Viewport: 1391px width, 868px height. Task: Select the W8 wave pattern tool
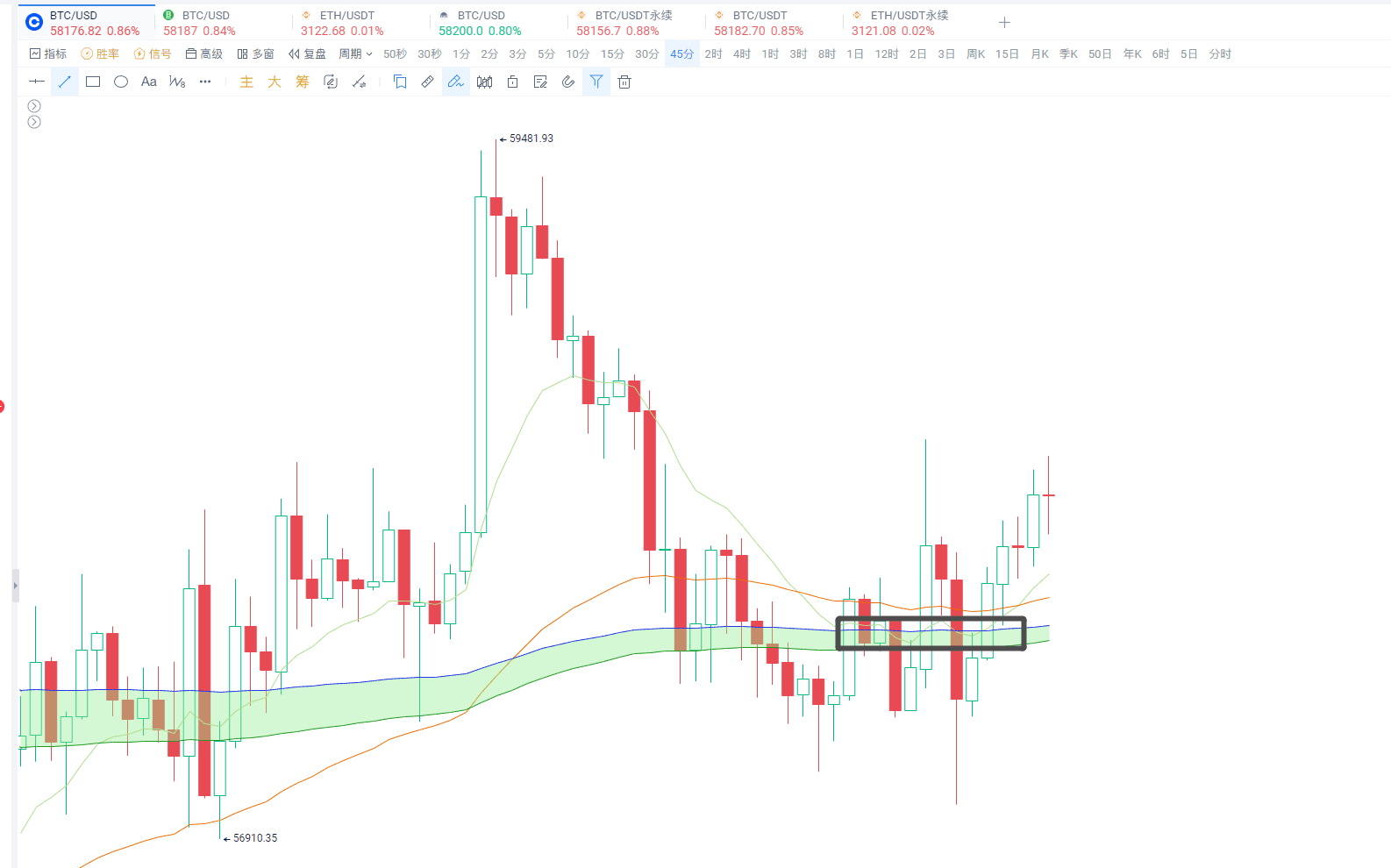click(x=177, y=82)
